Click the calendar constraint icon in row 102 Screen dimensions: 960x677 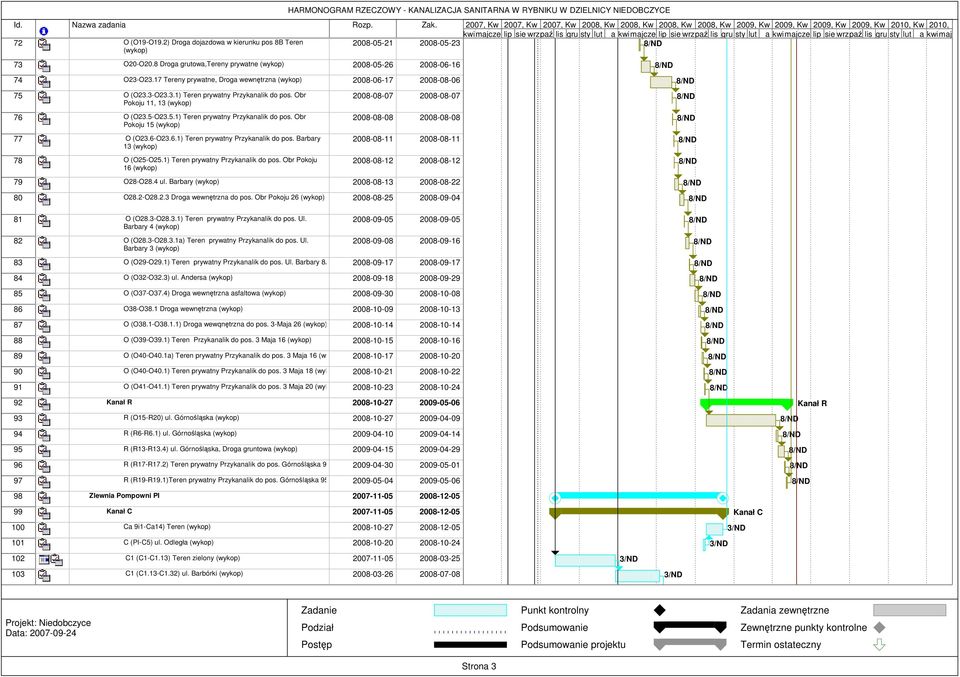(44, 559)
